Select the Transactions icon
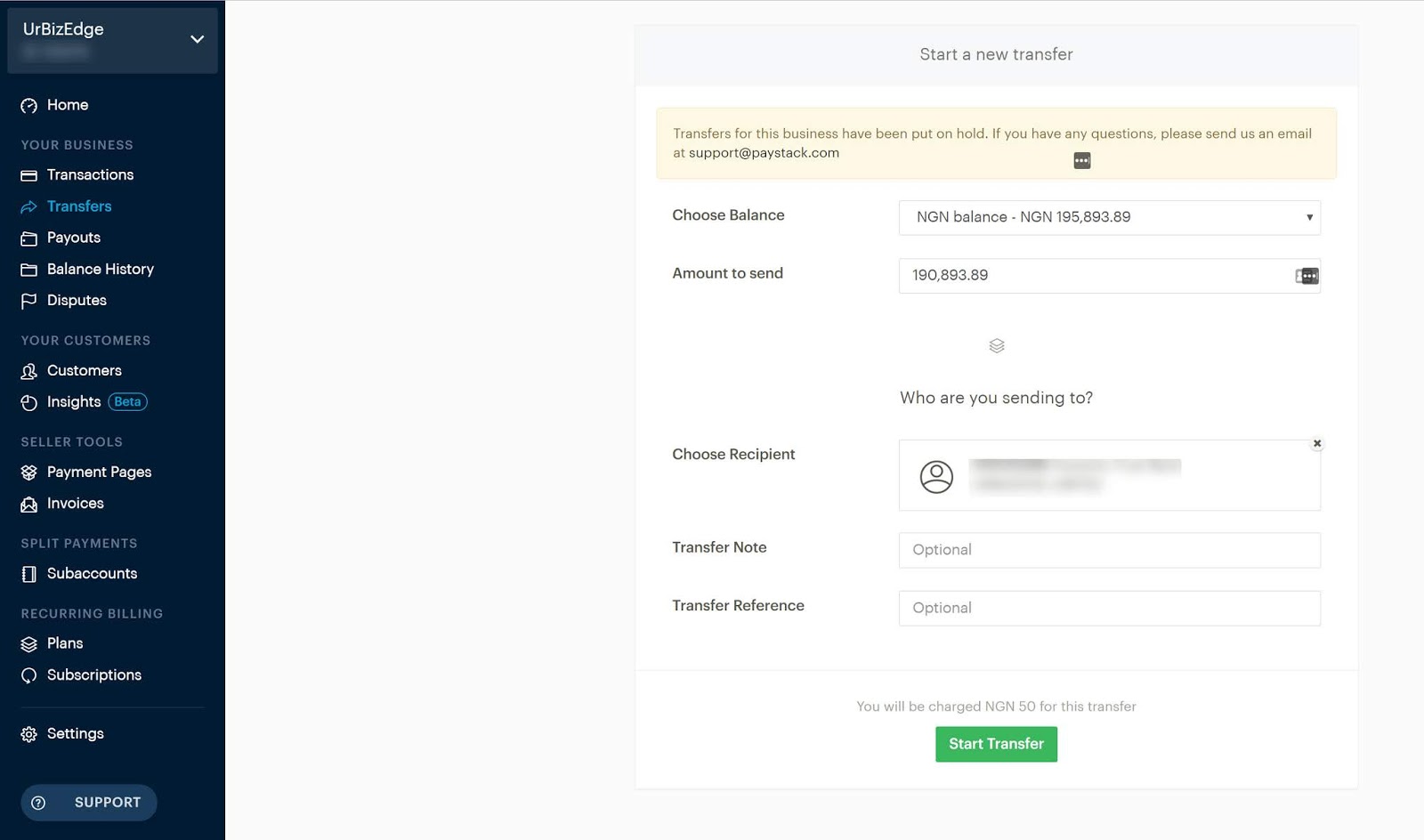The width and height of the screenshot is (1424, 840). (x=28, y=174)
